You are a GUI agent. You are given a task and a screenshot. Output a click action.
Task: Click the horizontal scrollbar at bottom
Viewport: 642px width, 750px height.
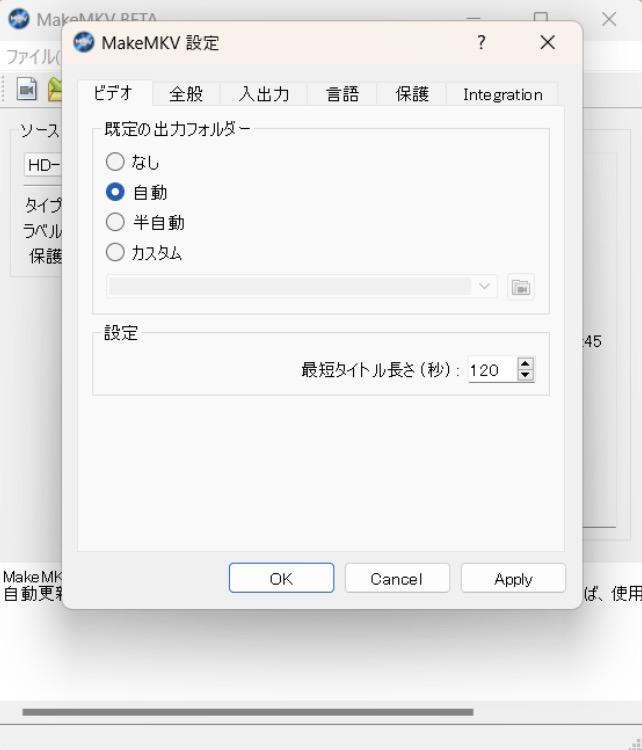[x=248, y=712]
